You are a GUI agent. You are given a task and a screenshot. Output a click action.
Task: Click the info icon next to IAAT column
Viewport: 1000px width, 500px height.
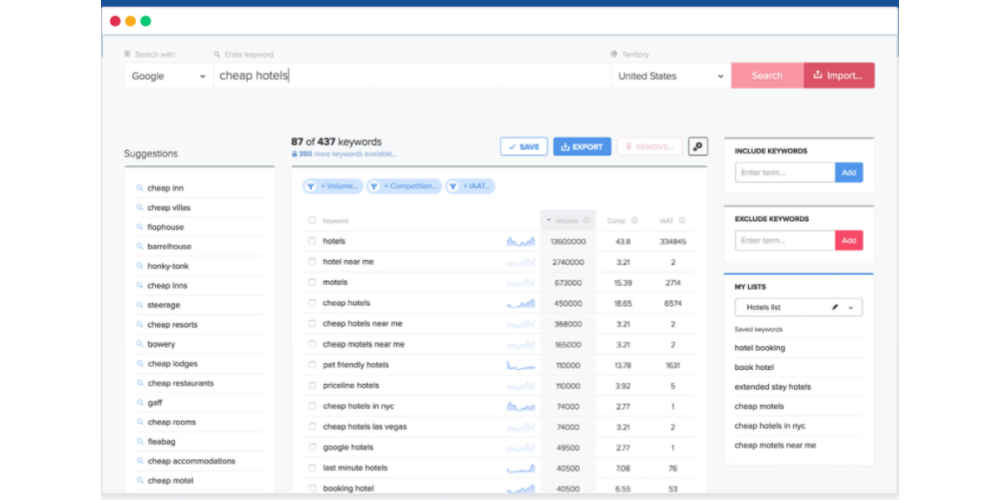685,221
